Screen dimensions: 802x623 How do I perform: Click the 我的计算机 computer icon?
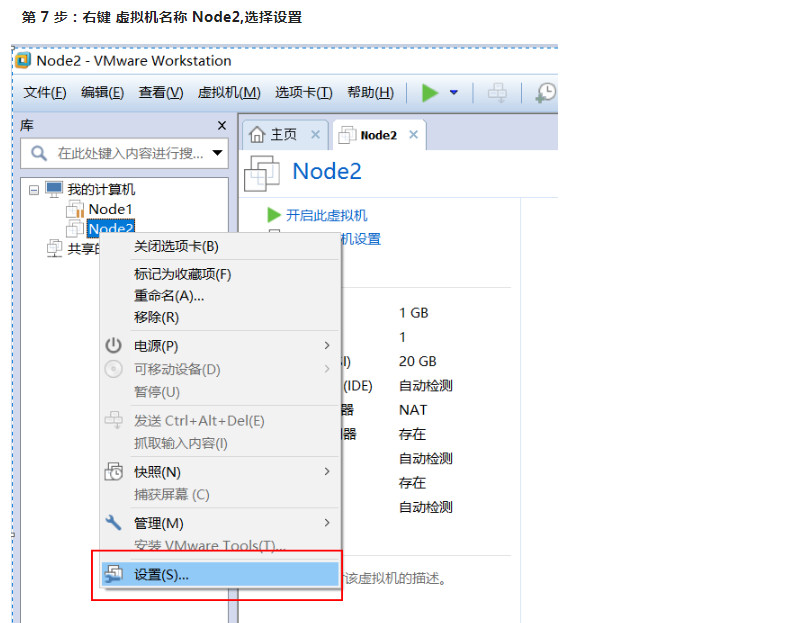coord(54,189)
